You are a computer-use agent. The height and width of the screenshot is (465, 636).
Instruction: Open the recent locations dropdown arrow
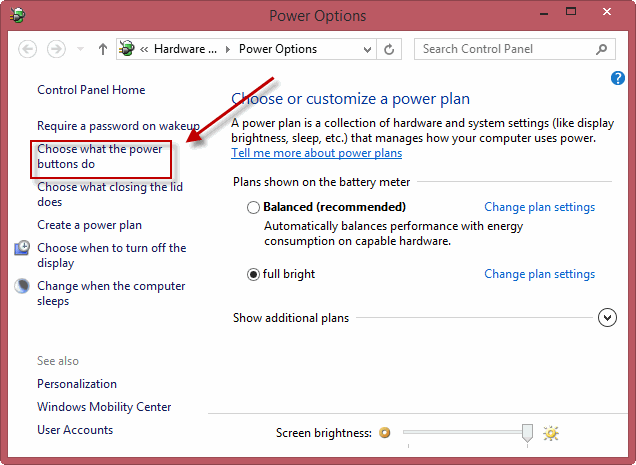pos(80,50)
